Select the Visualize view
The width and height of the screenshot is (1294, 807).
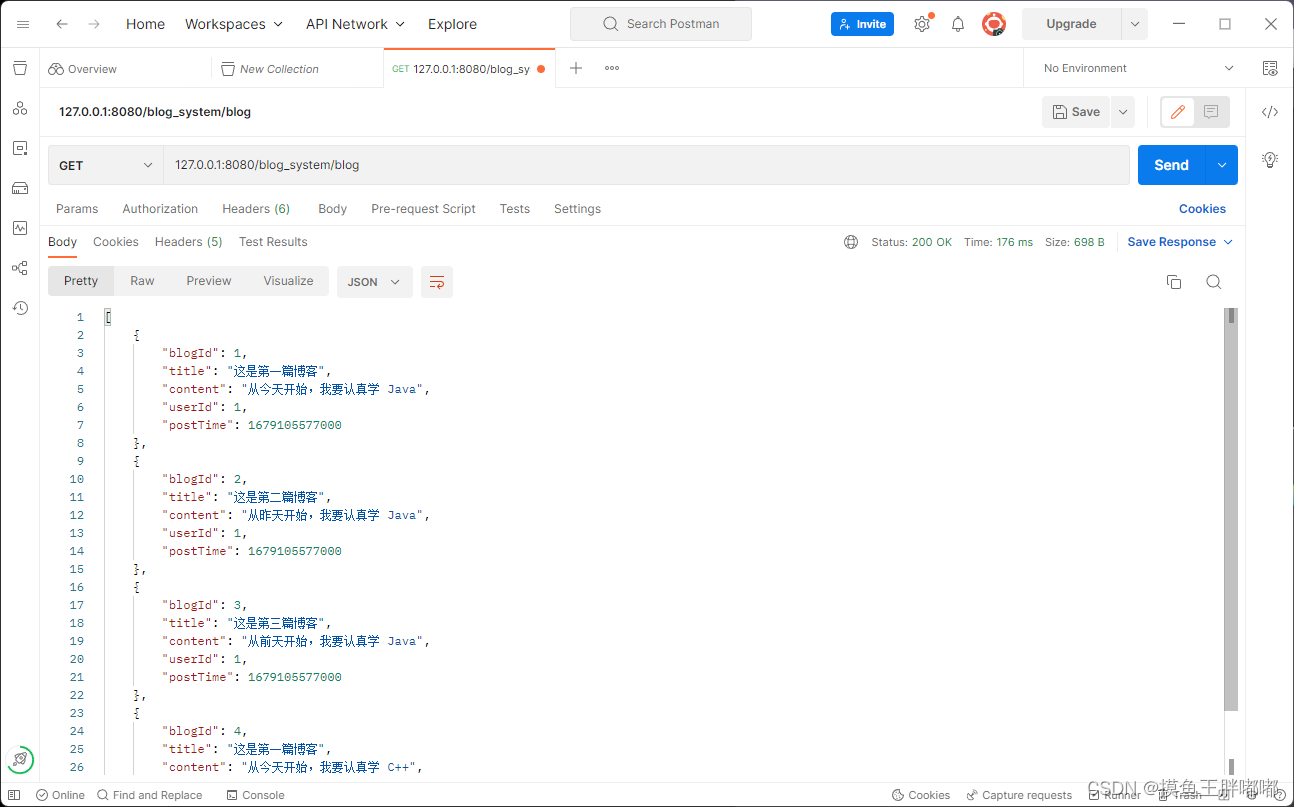[x=288, y=281]
